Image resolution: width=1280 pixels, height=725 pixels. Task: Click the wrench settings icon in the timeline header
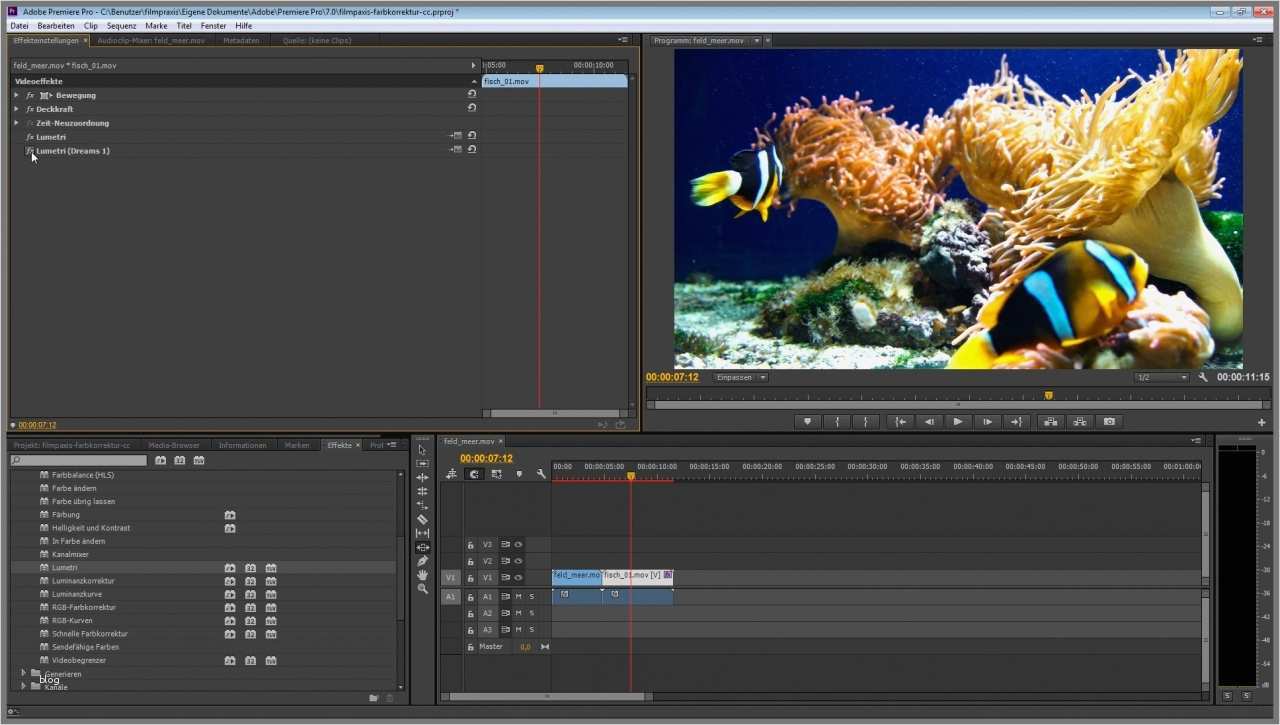(x=541, y=475)
